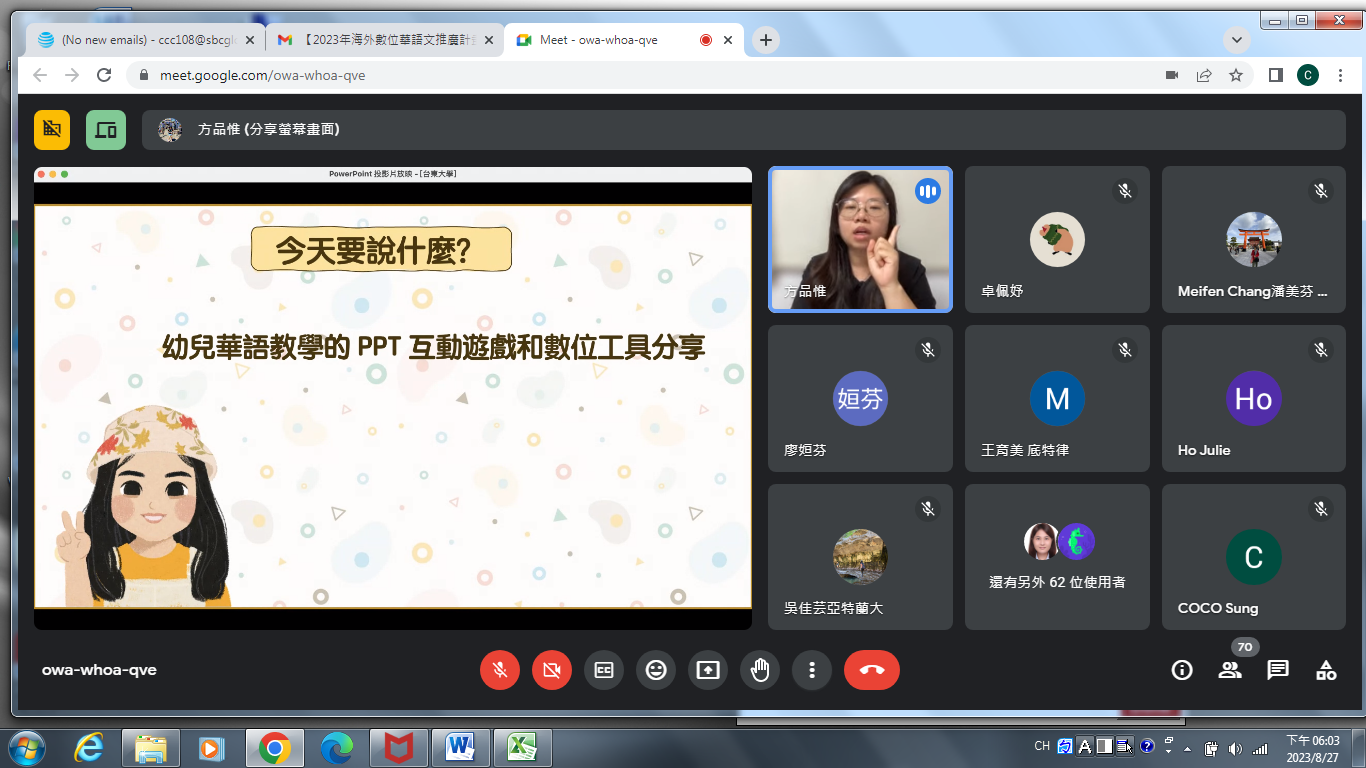Turn on the camera
Screen dimensions: 1366x768
551,670
